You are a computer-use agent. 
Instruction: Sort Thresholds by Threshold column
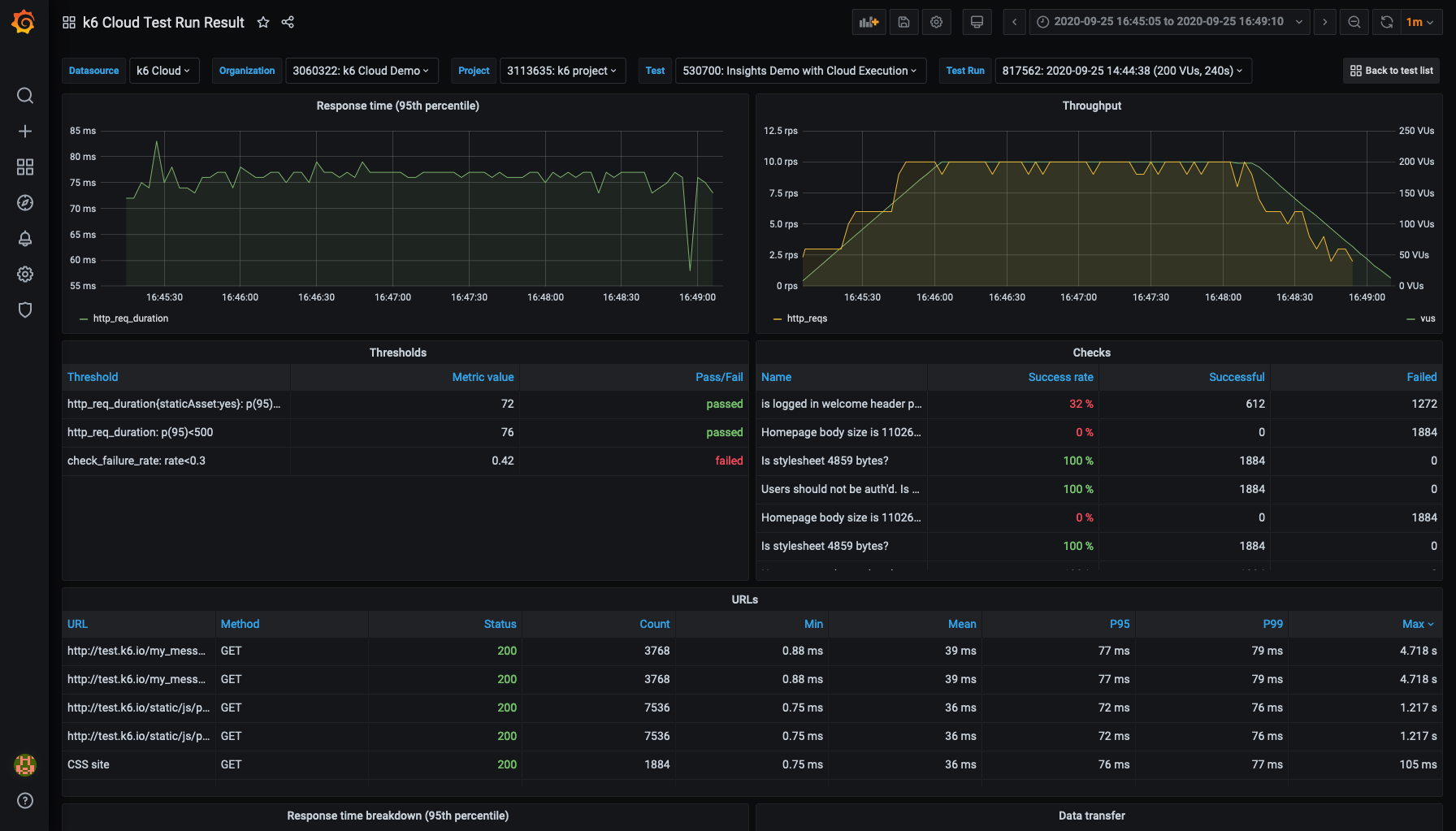(x=93, y=377)
